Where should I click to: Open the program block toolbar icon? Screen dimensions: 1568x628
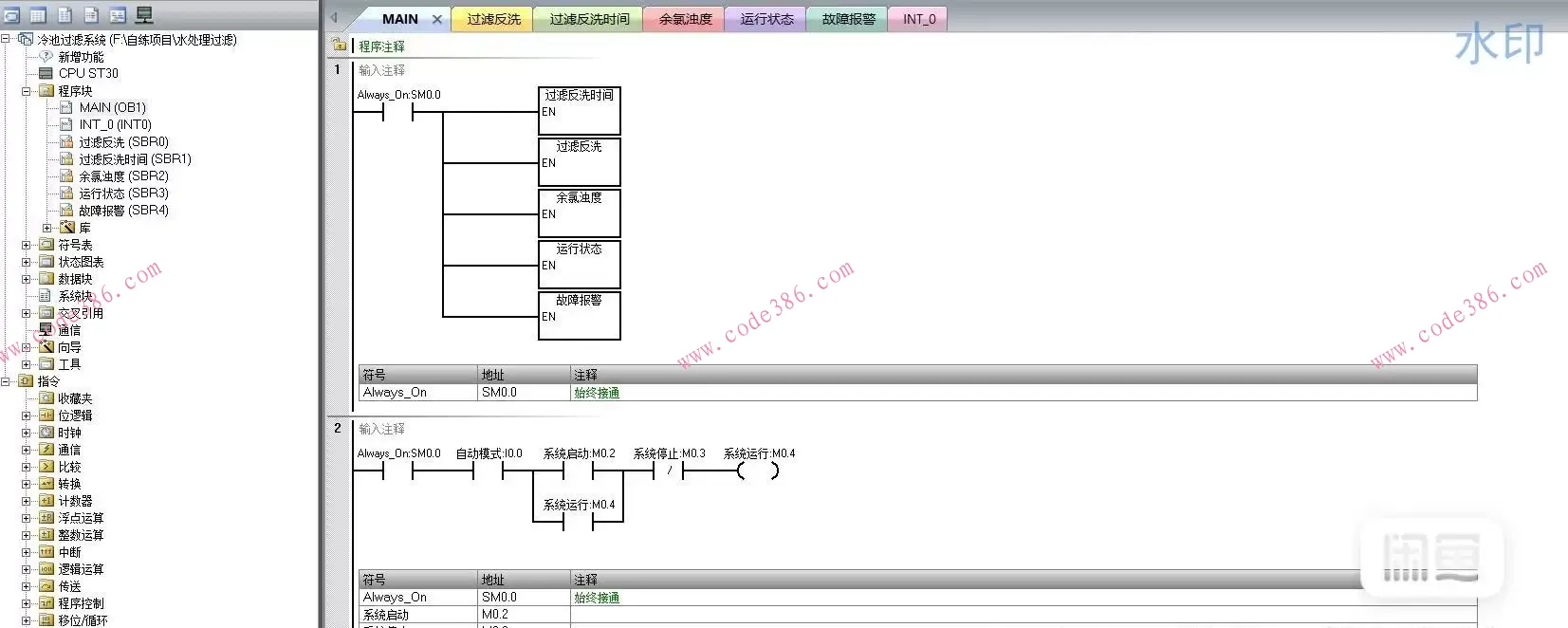click(11, 15)
